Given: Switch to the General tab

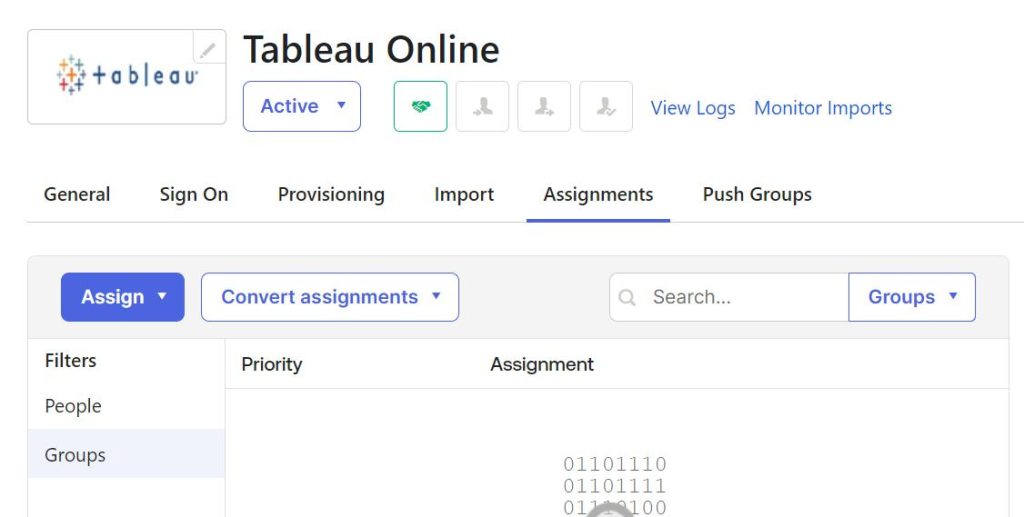Looking at the screenshot, I should click(77, 195).
